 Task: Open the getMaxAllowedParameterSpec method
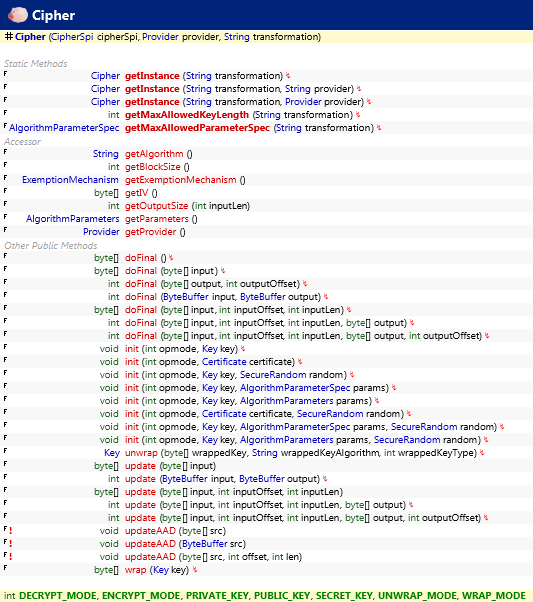(x=197, y=128)
